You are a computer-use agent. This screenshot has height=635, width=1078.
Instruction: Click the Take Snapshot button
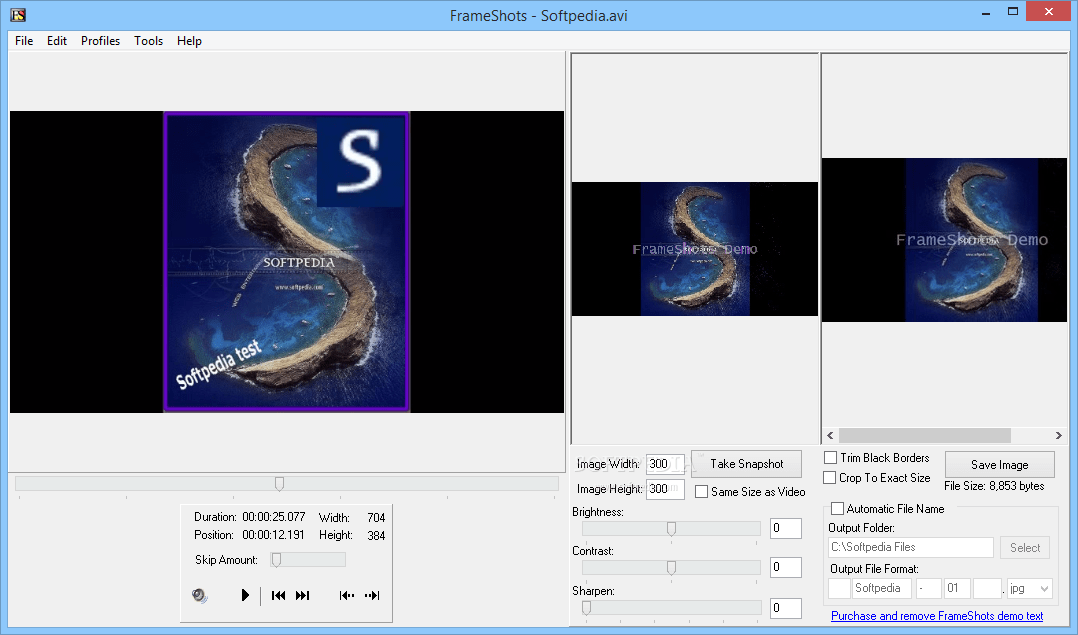(x=747, y=464)
